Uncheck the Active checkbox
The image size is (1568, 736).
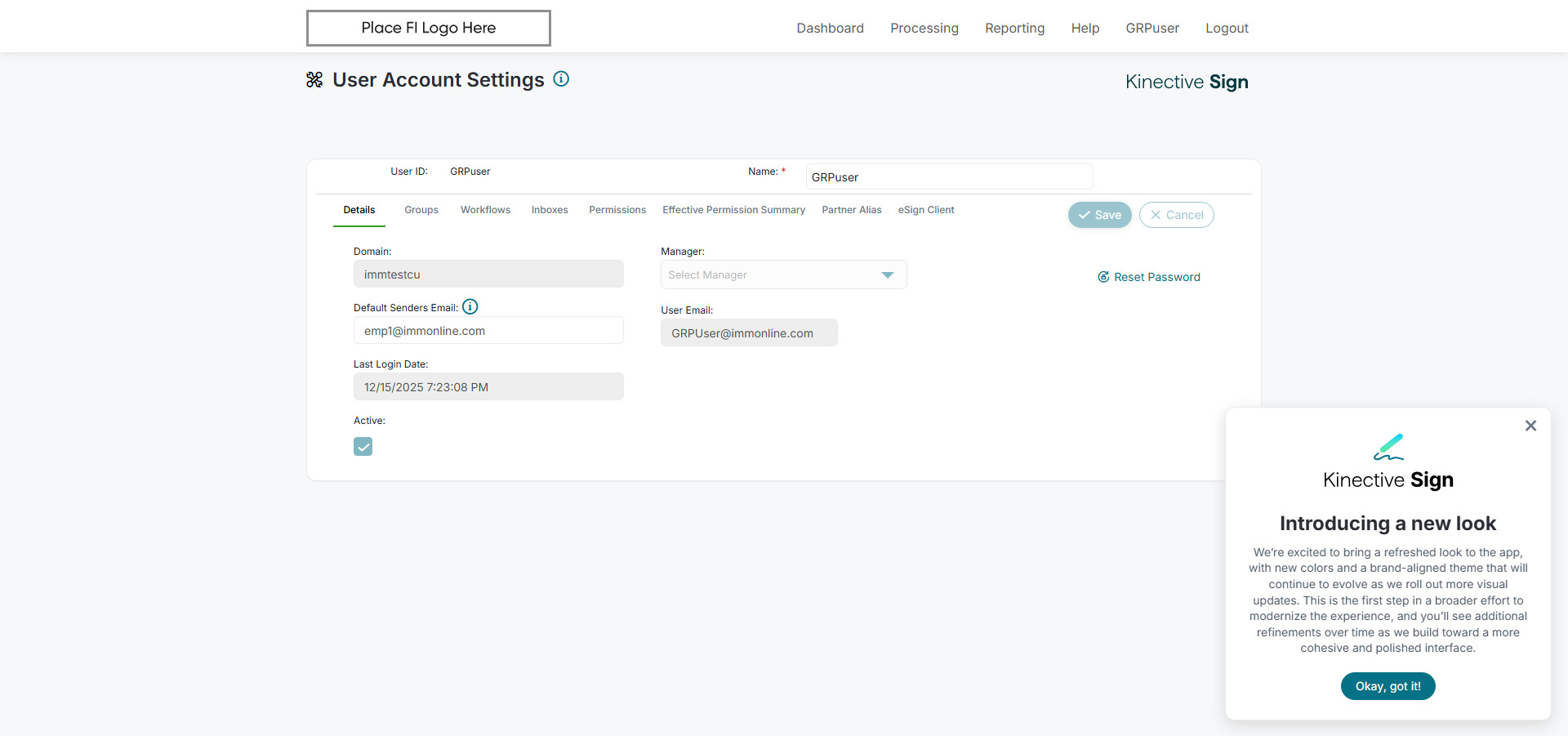(363, 446)
